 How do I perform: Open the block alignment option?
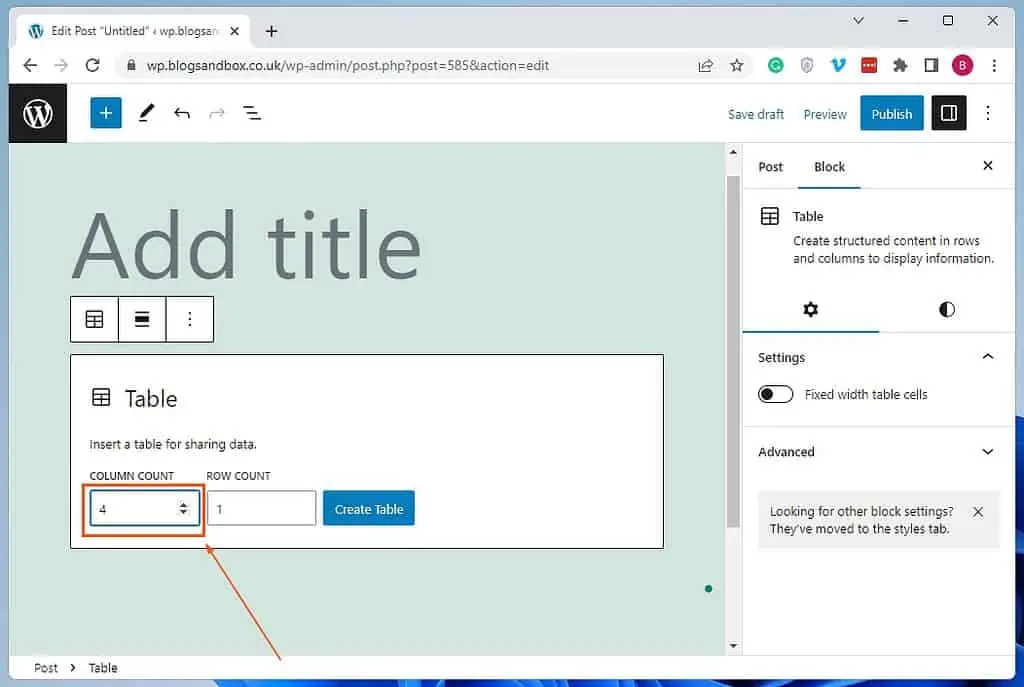pos(142,319)
